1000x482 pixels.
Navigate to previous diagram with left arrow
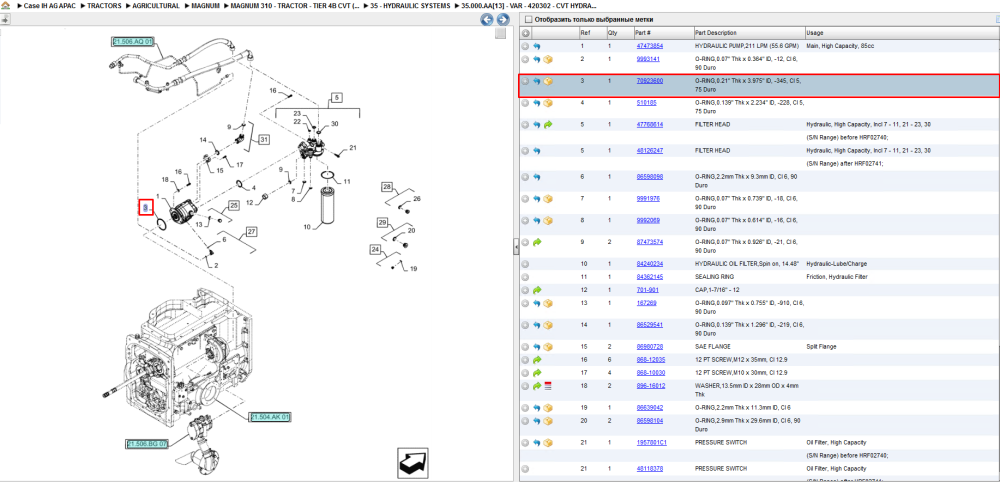tap(487, 20)
